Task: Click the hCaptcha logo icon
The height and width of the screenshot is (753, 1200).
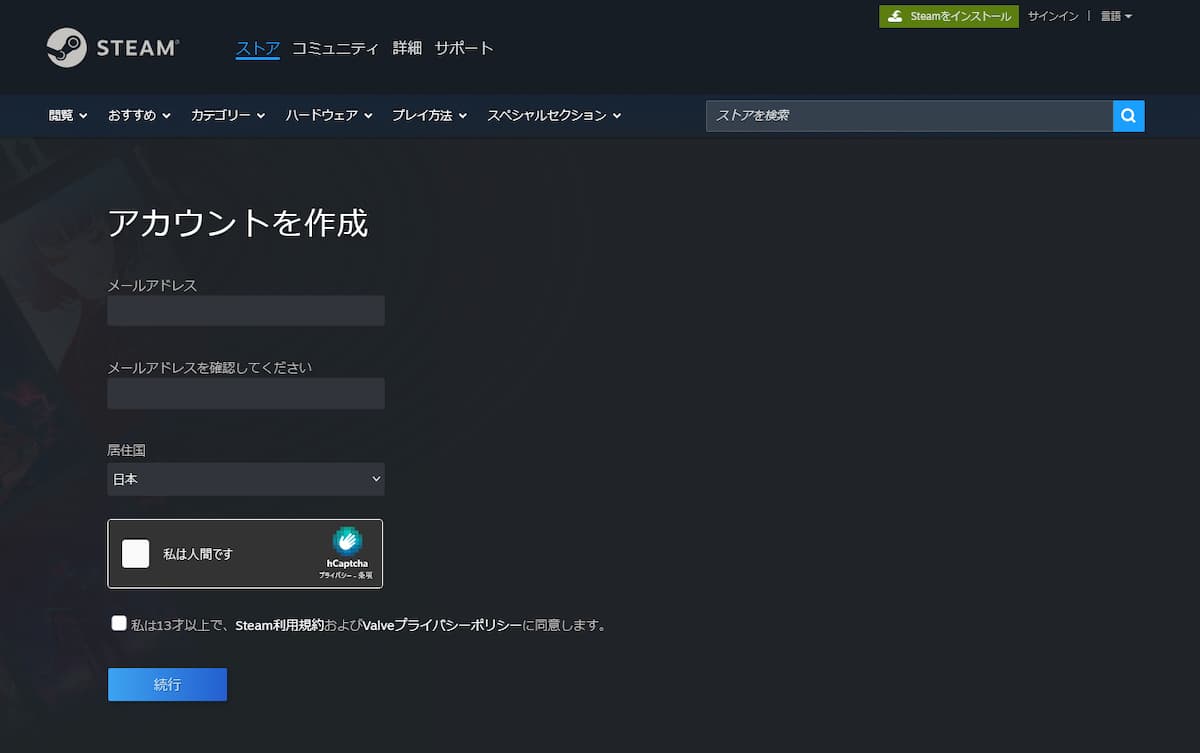Action: (x=347, y=541)
